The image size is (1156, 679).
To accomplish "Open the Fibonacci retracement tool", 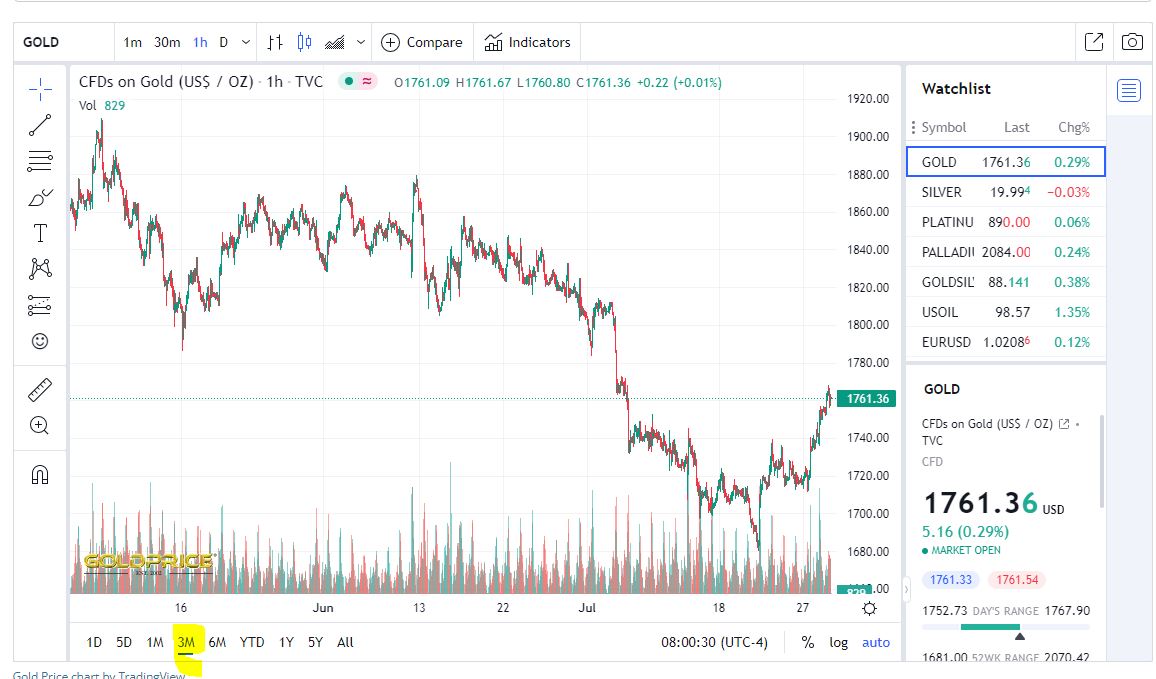I will coord(40,161).
